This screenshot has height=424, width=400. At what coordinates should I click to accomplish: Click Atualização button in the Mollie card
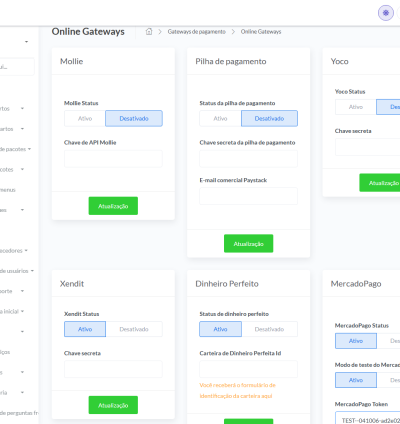113,206
